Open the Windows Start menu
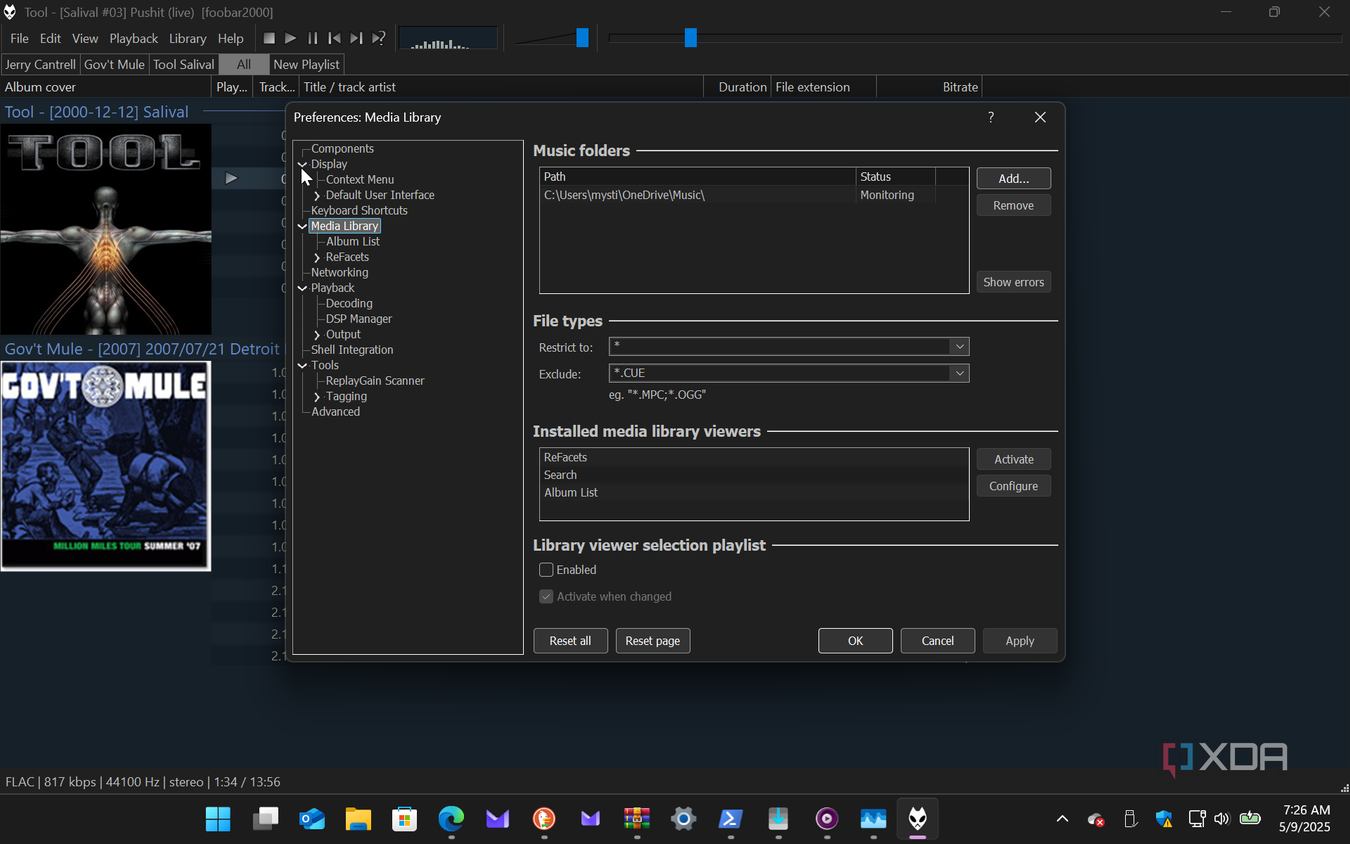 217,819
